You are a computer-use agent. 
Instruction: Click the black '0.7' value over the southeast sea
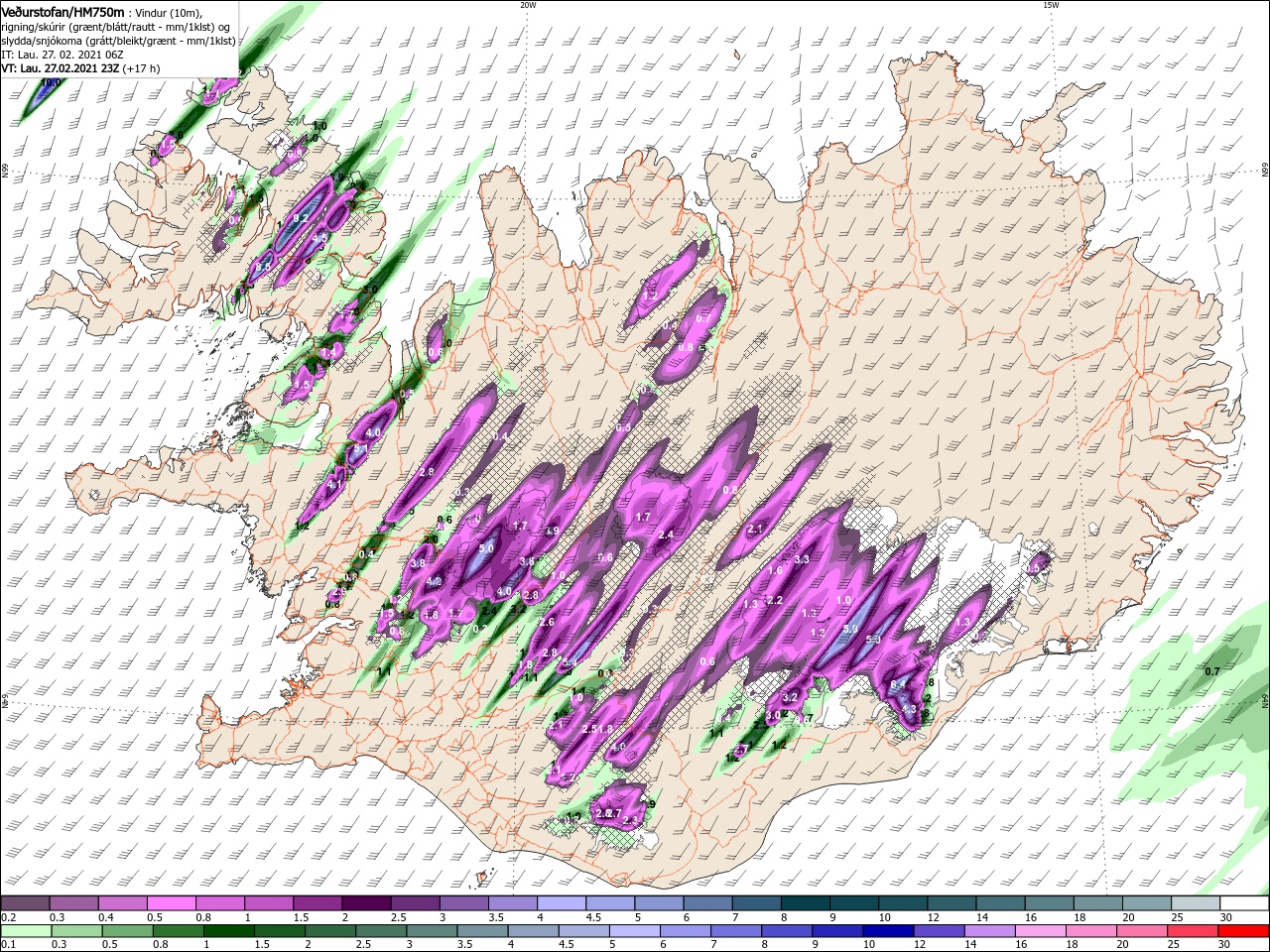[1211, 671]
